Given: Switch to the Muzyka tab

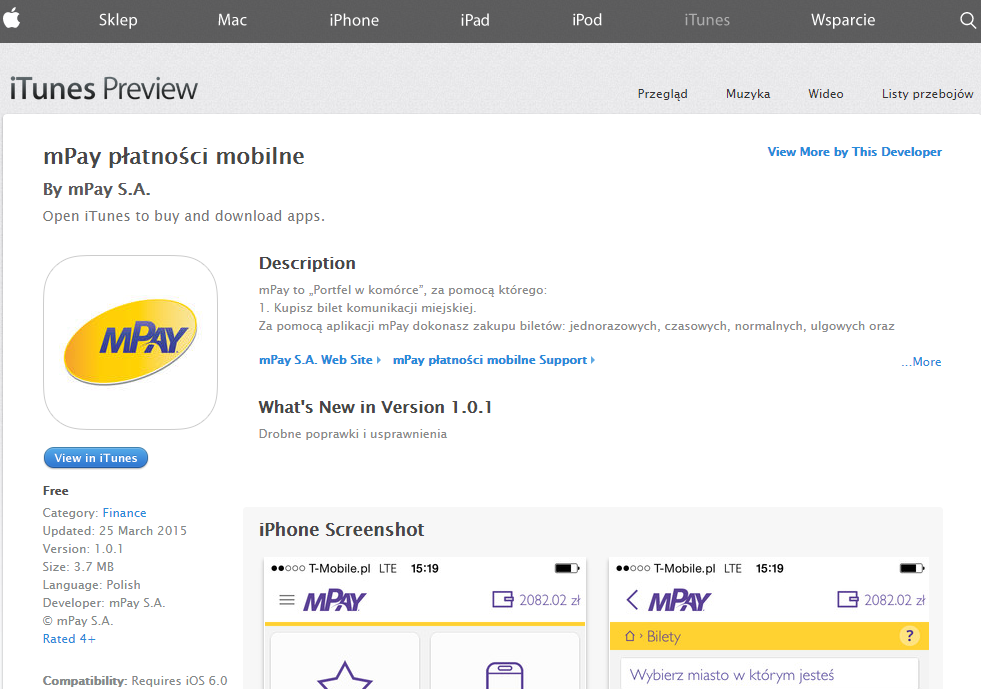Looking at the screenshot, I should coord(748,94).
